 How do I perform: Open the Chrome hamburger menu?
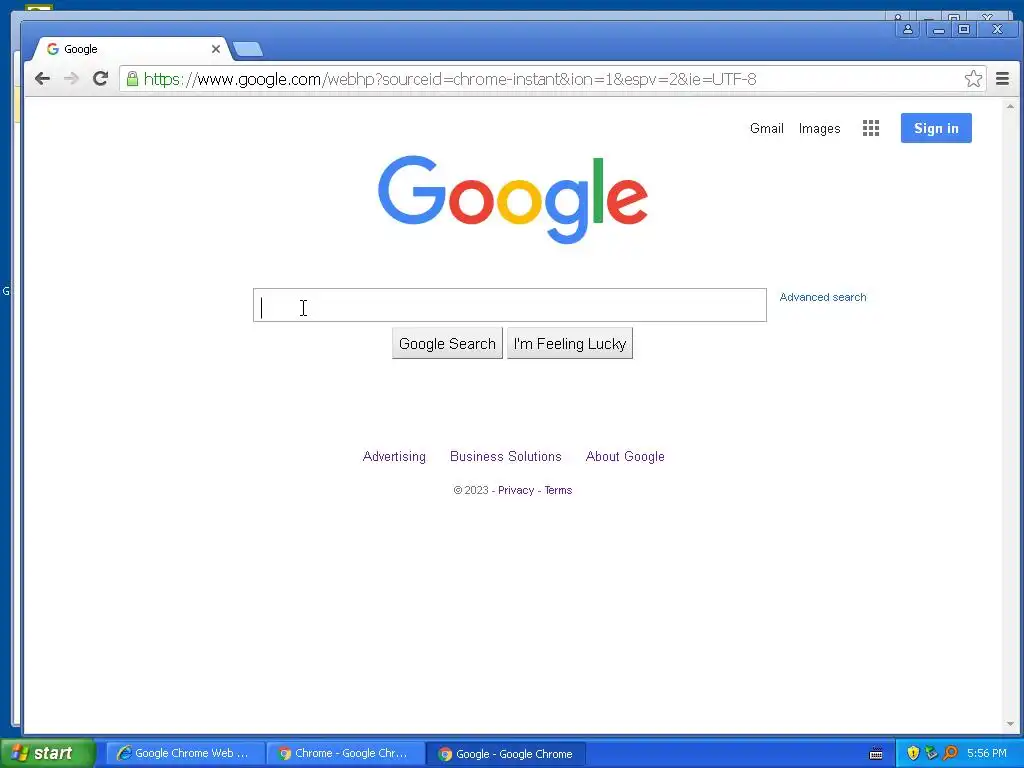pos(1002,79)
